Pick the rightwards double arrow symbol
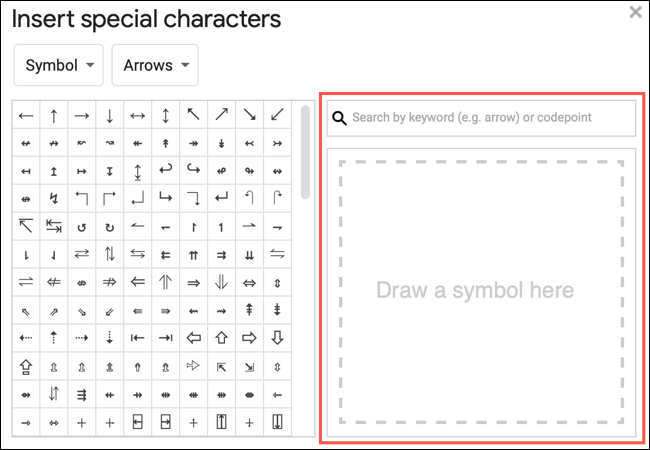This screenshot has width=650, height=450. [x=194, y=283]
